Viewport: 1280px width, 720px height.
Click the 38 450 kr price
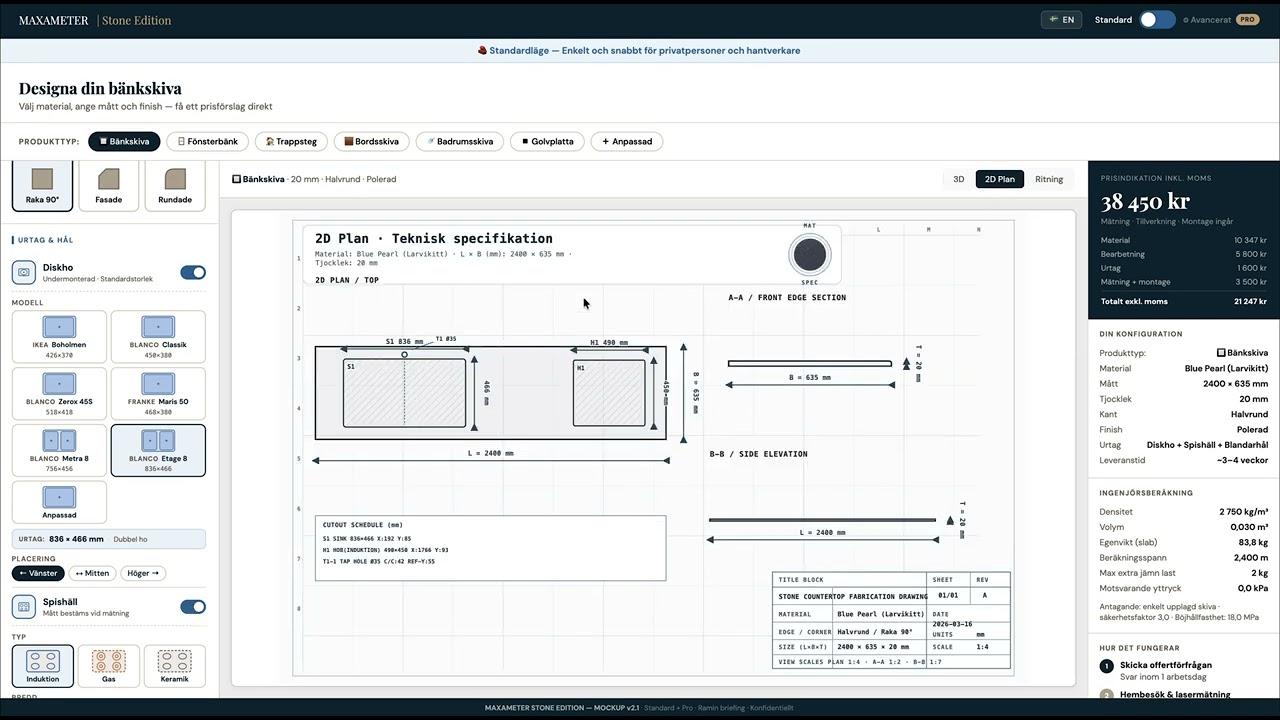[x=1145, y=202]
